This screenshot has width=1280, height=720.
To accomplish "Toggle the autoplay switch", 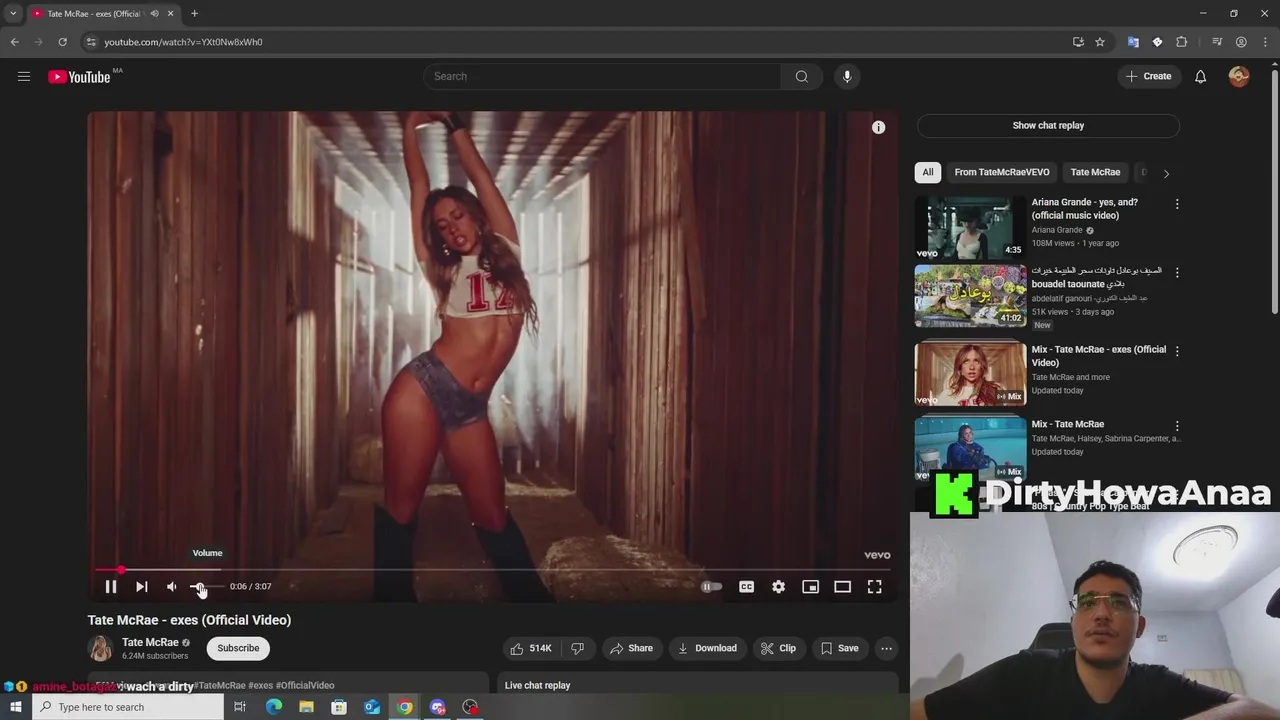I will click(711, 587).
